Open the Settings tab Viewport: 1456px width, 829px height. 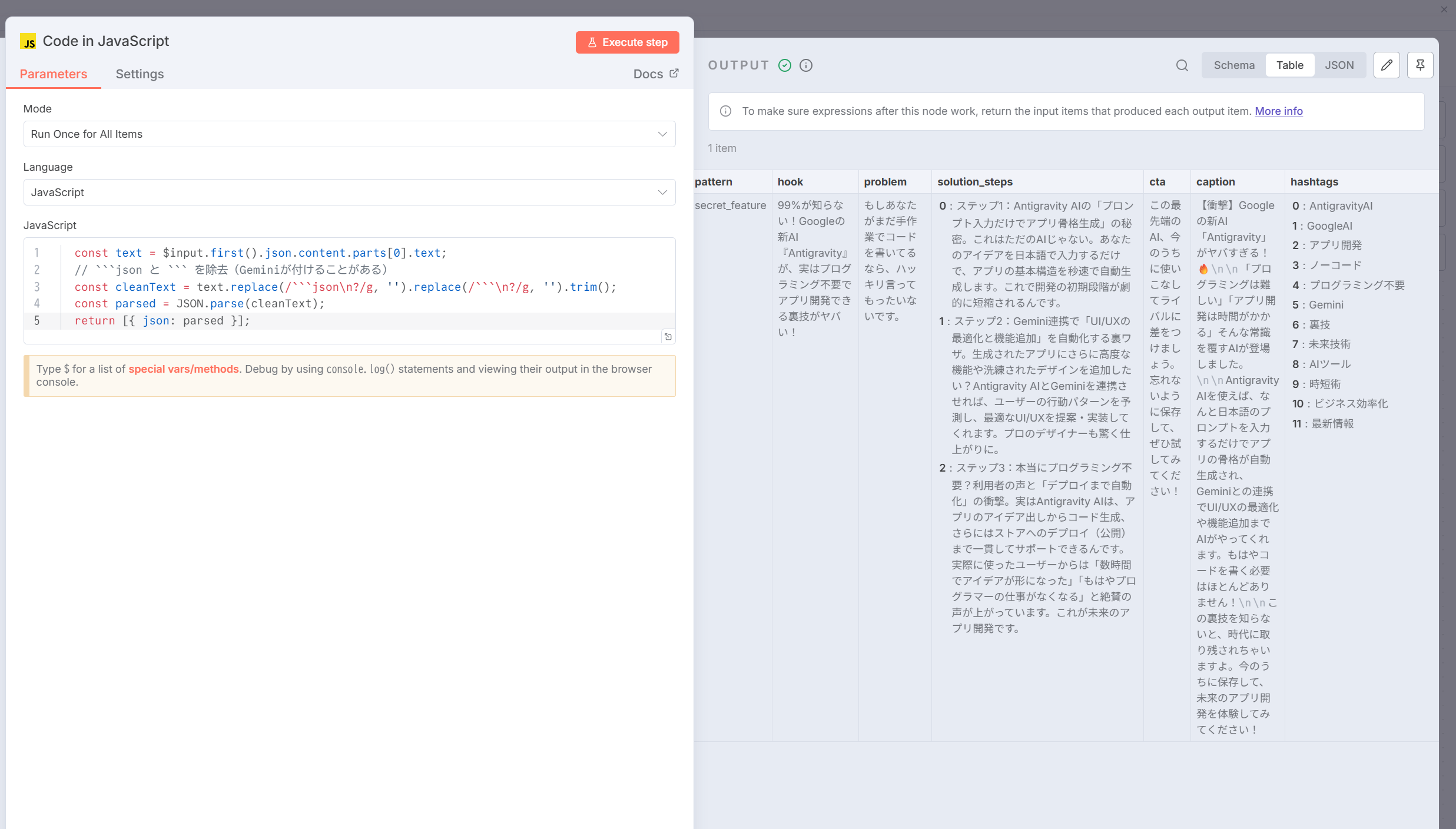pos(140,74)
